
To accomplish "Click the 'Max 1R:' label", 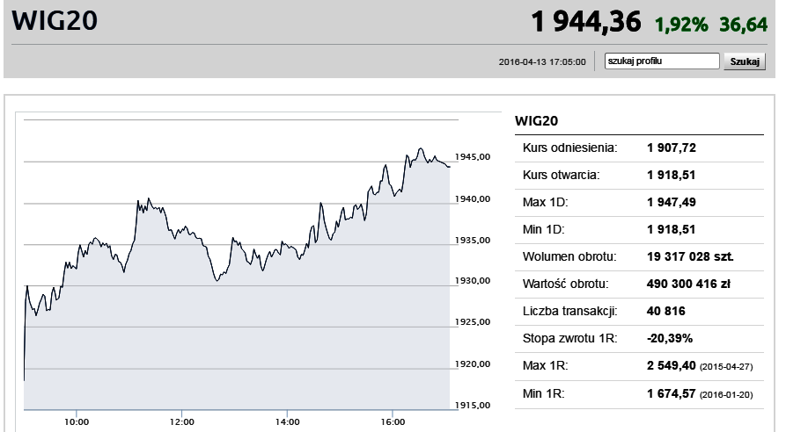I will coord(545,366).
